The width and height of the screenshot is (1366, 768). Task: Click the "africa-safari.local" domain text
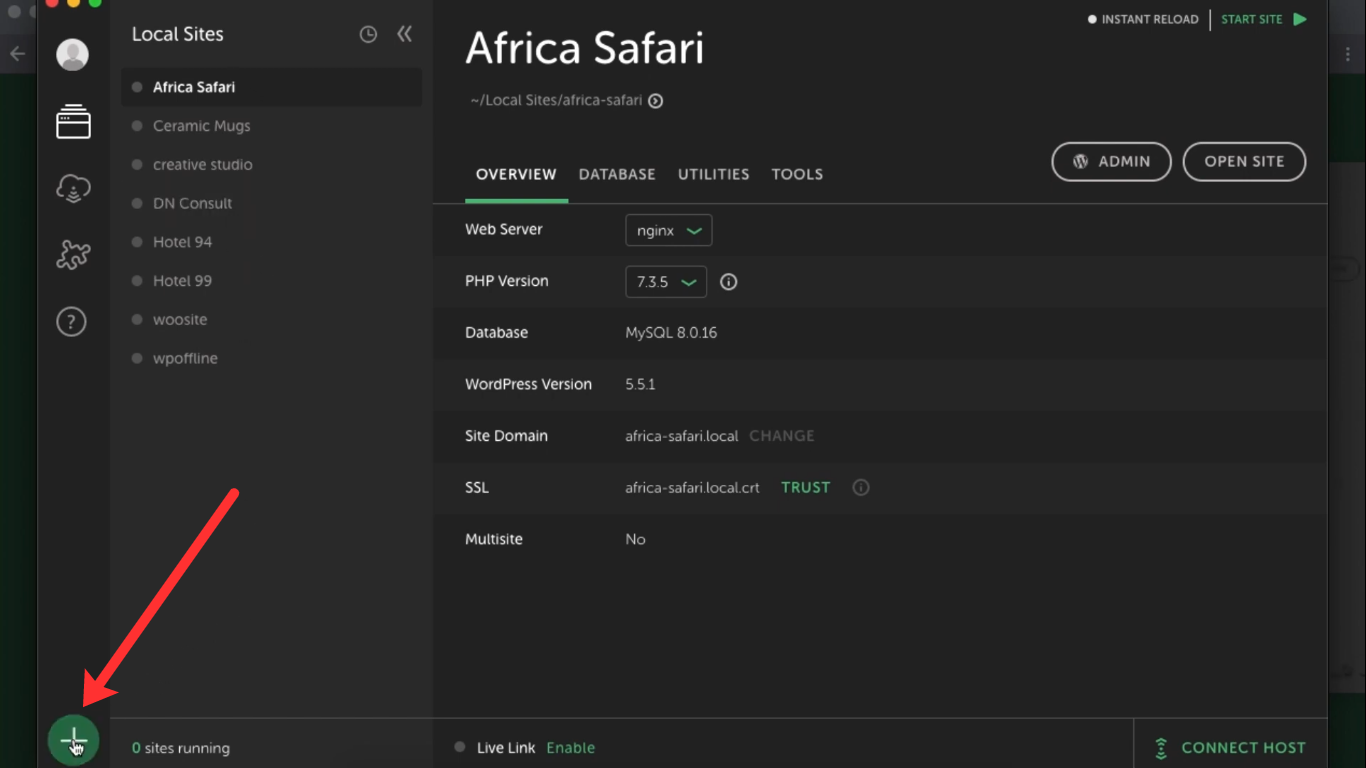point(682,436)
